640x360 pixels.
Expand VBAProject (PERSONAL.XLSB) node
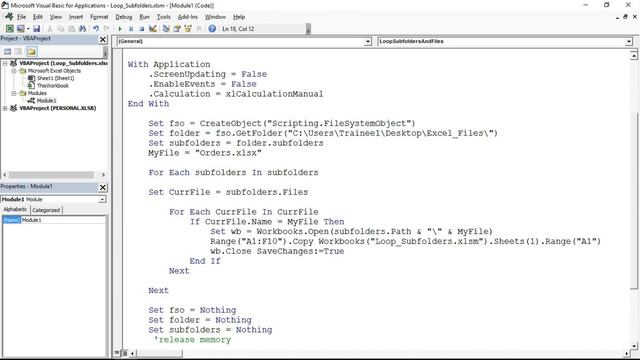tap(5, 108)
